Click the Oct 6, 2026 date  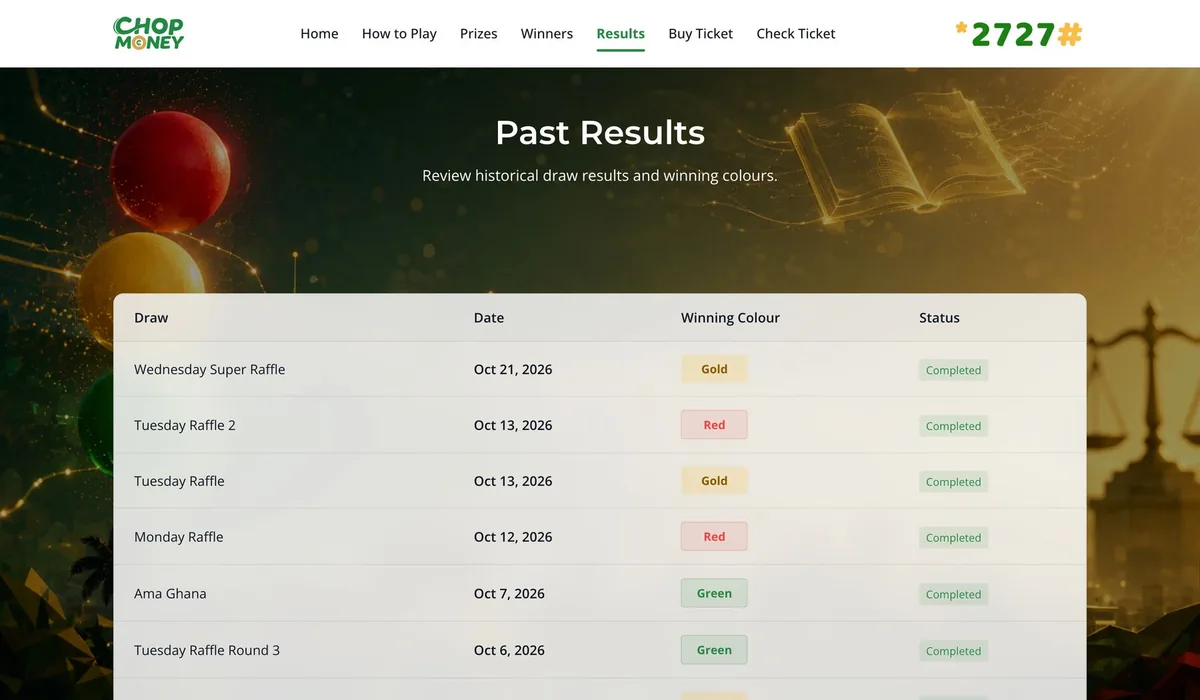[x=509, y=650]
